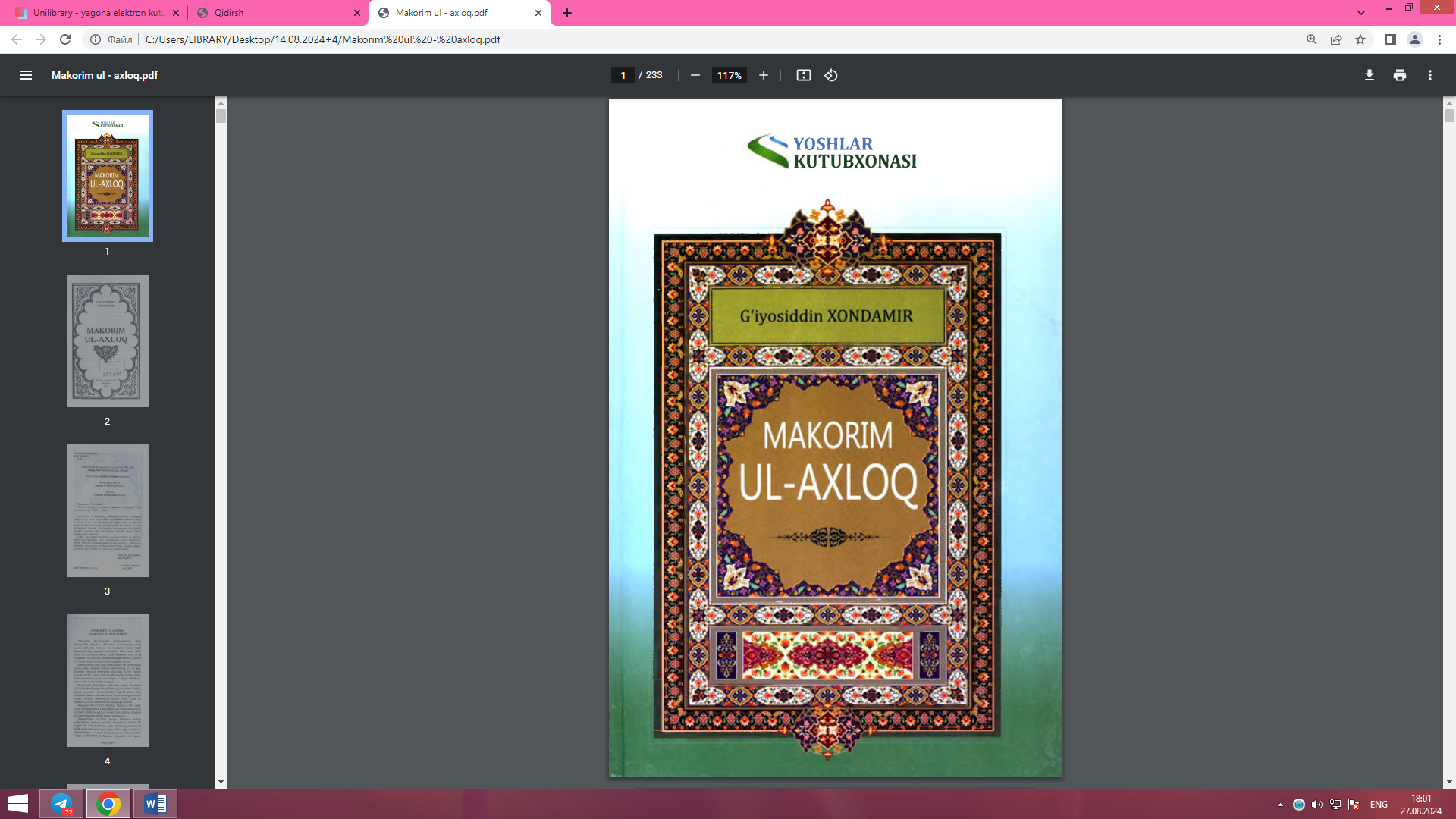
Task: Edit the 117% zoom level field
Action: 729,75
